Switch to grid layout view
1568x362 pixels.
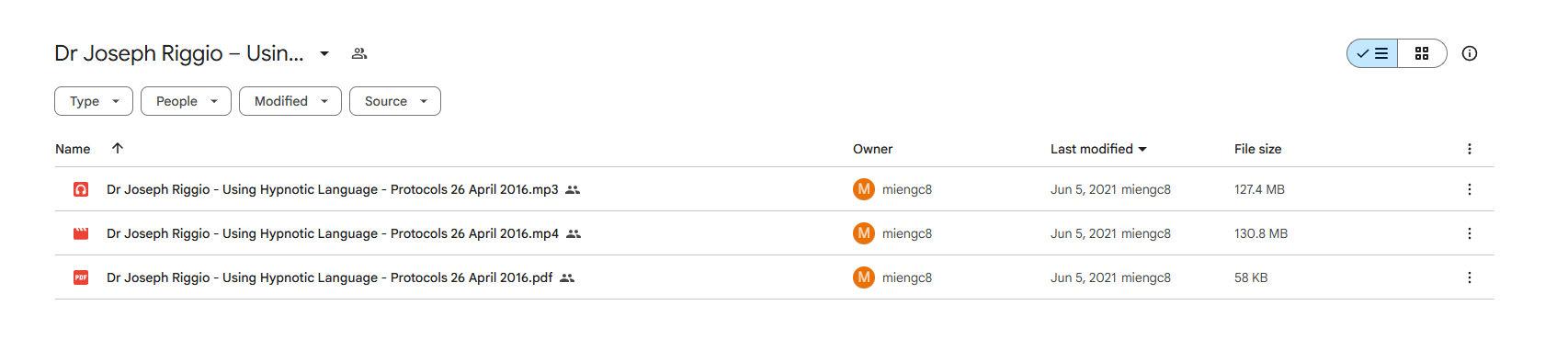[x=1422, y=53]
